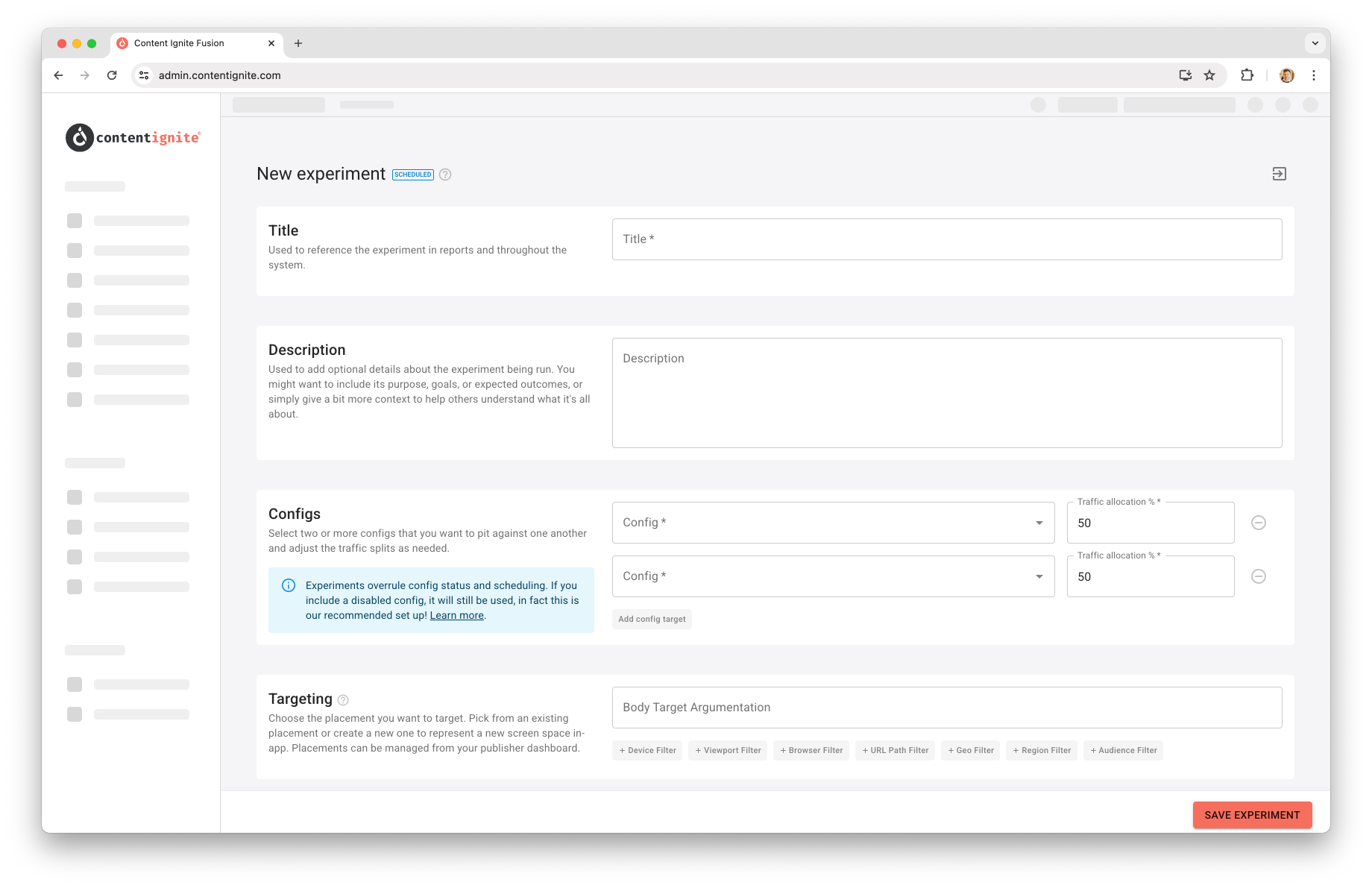Edit first Traffic allocation percentage field
This screenshot has width=1372, height=888.
(1151, 523)
